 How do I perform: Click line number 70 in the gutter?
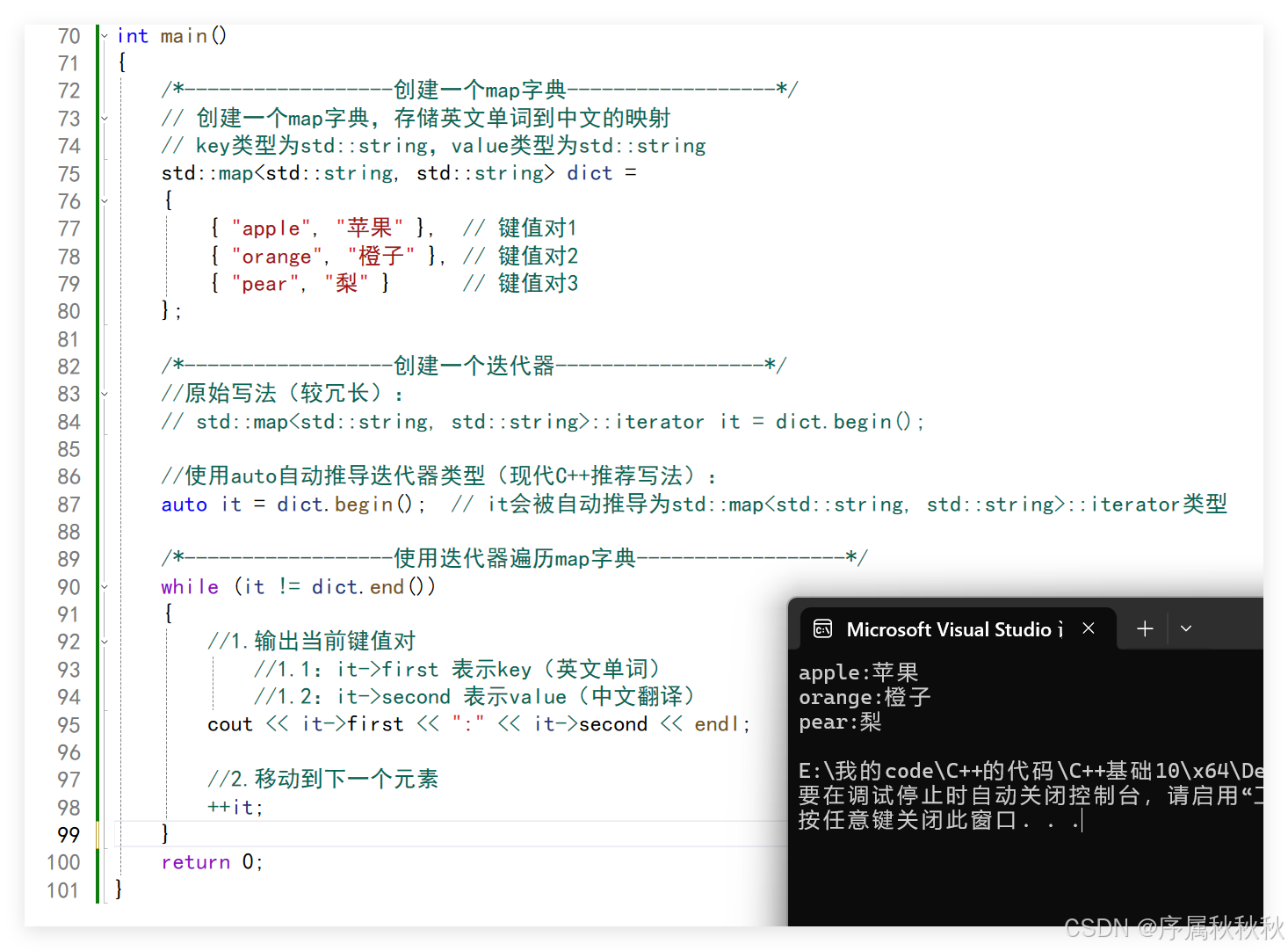tap(69, 36)
